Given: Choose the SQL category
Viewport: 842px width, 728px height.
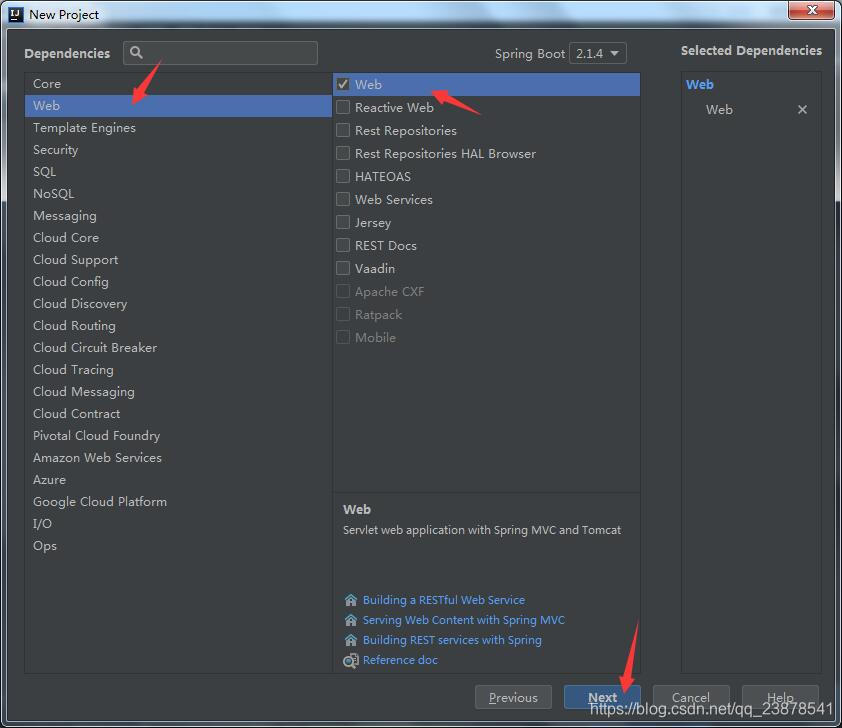Looking at the screenshot, I should click(x=178, y=172).
